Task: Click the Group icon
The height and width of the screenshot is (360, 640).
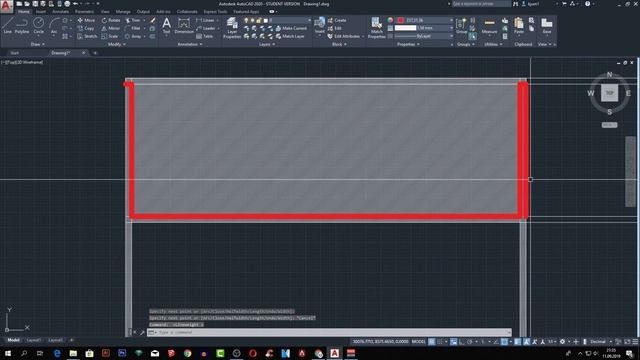Action: coord(461,25)
